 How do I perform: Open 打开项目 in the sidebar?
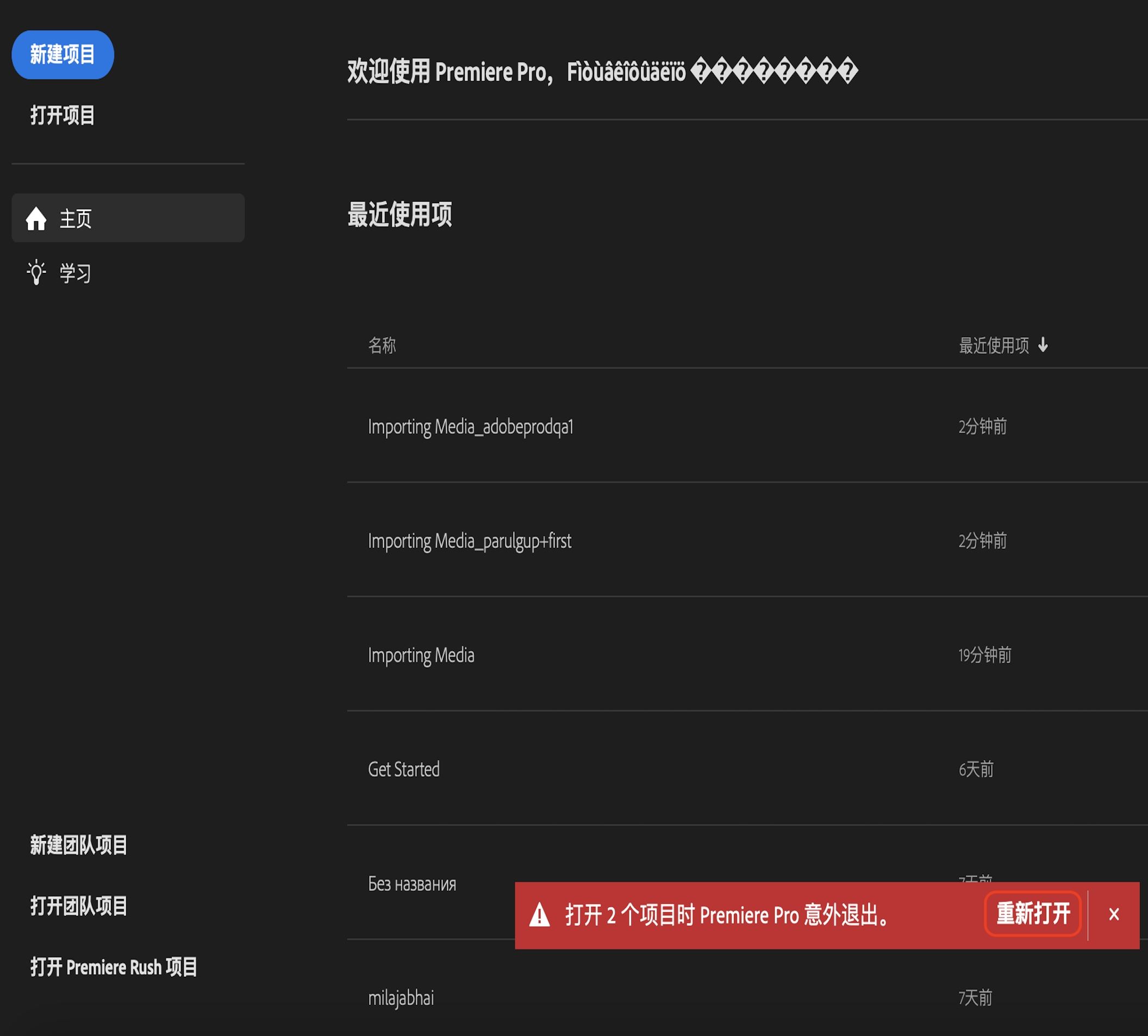63,116
